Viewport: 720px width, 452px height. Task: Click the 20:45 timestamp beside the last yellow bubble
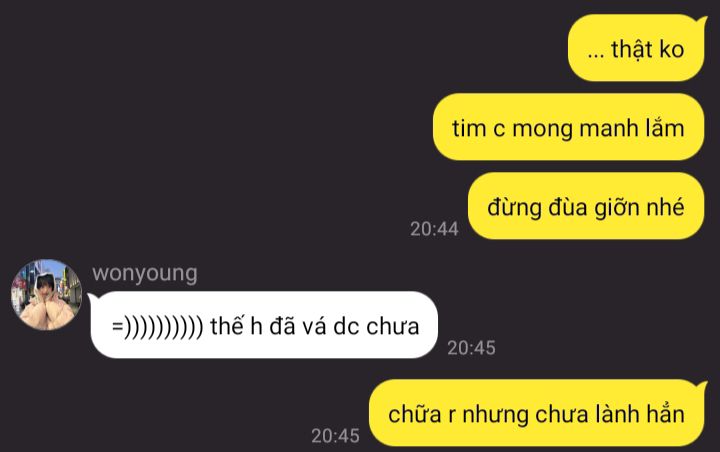point(335,435)
